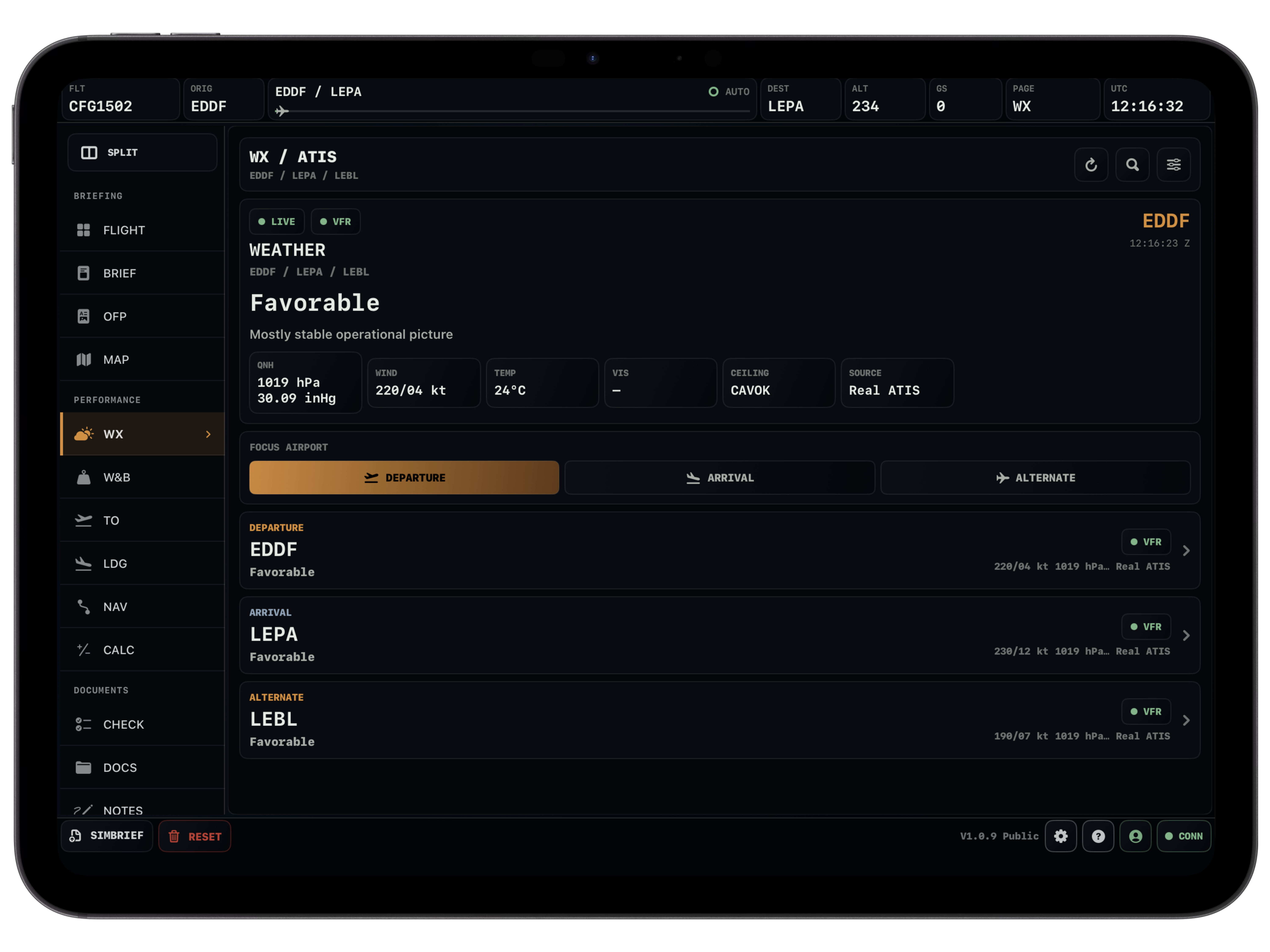Image resolution: width=1270 pixels, height=952 pixels.
Task: Open the BRIEF page in sidebar
Action: (142, 273)
